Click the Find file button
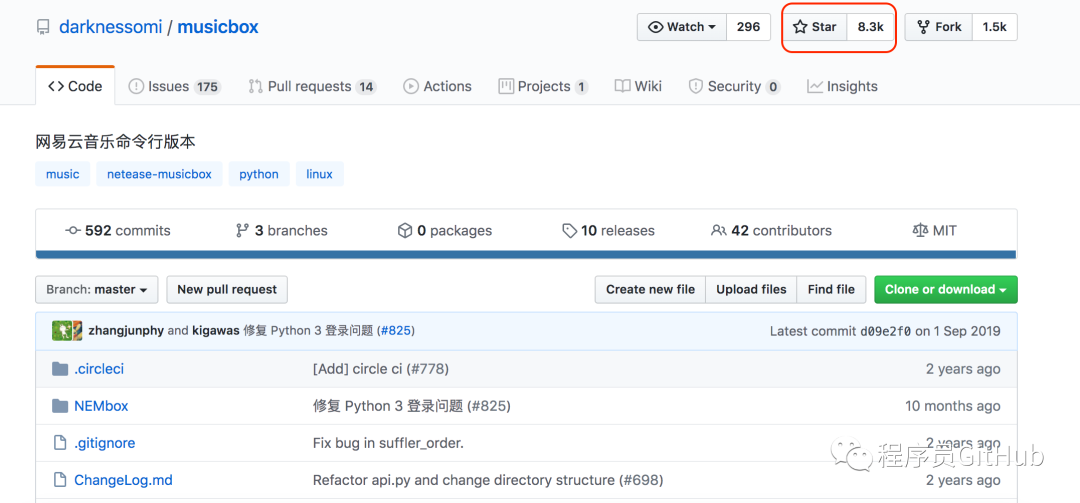This screenshot has width=1080, height=503. click(831, 289)
